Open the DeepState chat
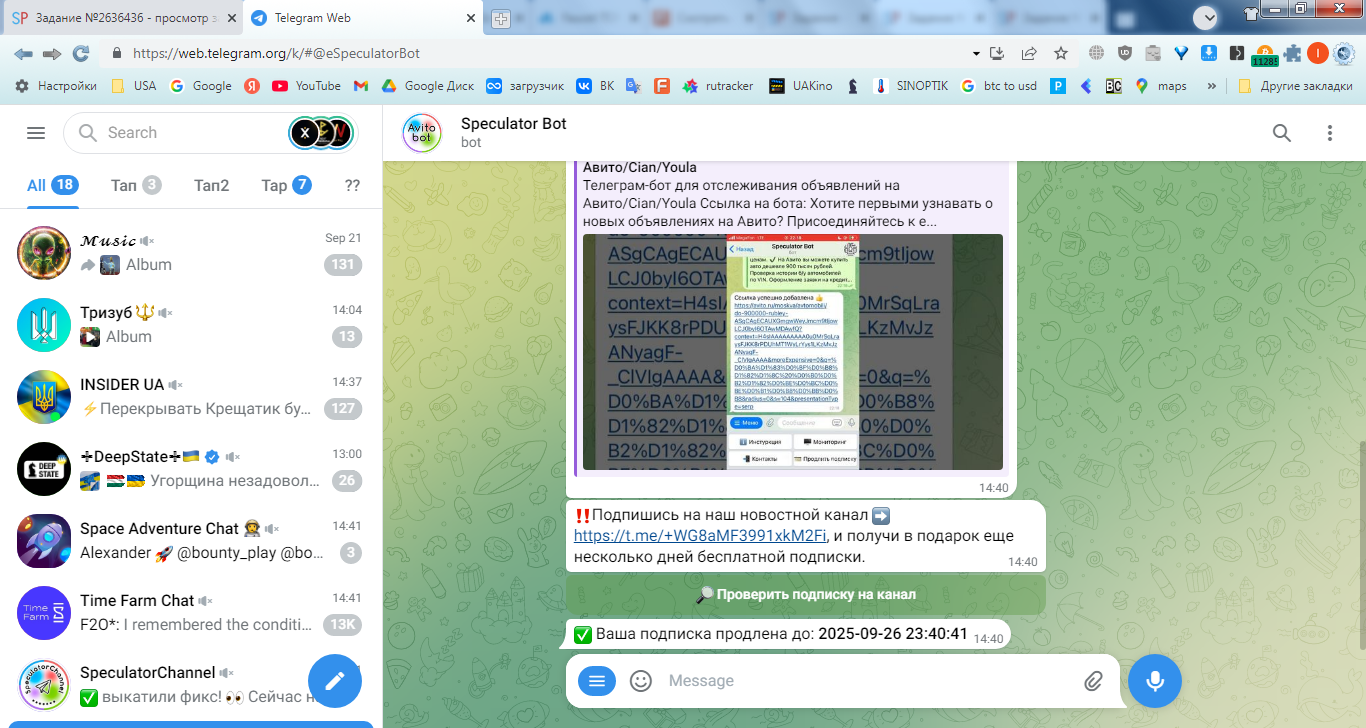The height and width of the screenshot is (728, 1366). (191, 468)
